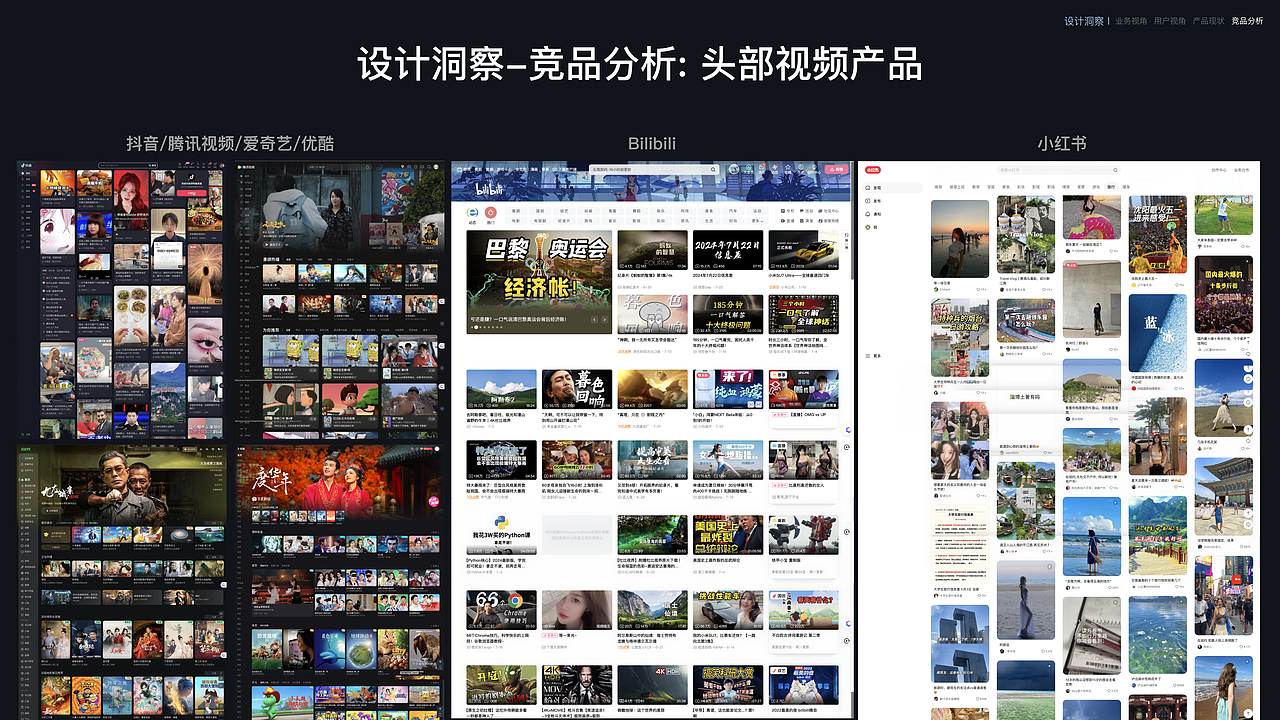
Task: Click the 发现 home icon in 小红书 sidebar
Action: pos(867,187)
